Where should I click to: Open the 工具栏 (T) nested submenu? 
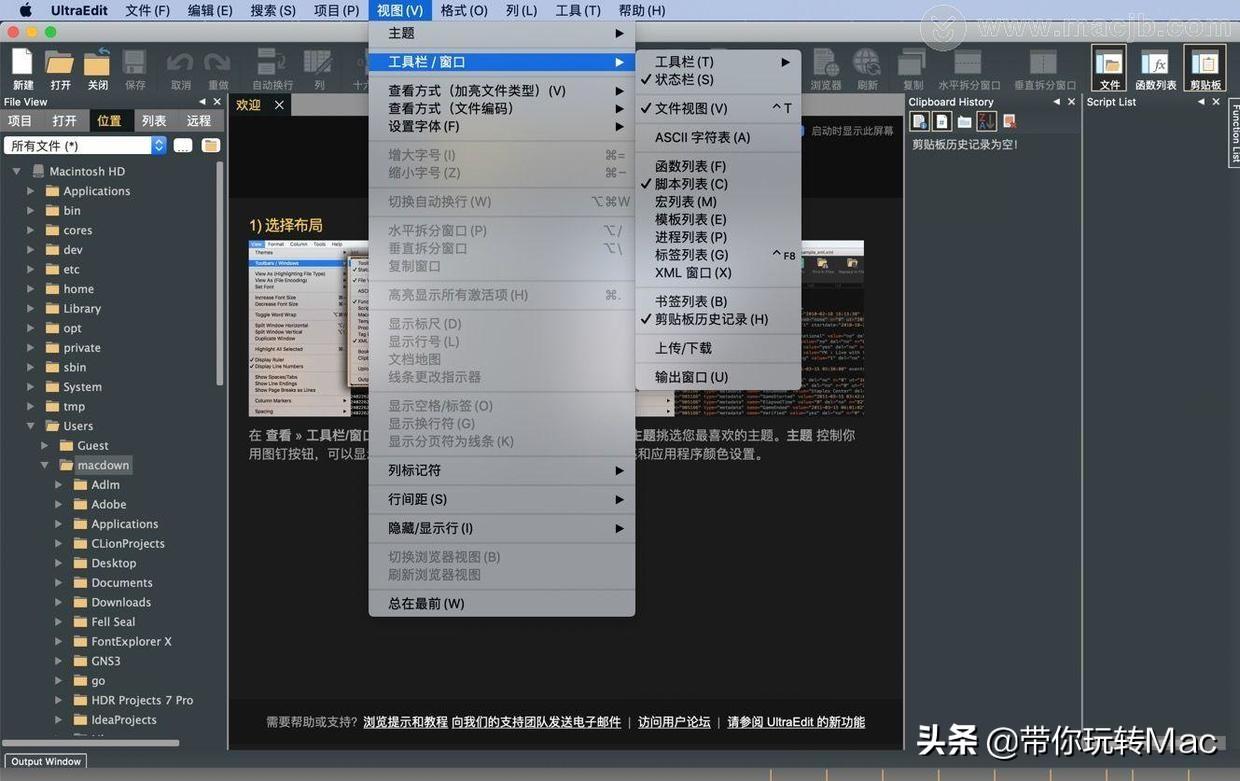718,62
